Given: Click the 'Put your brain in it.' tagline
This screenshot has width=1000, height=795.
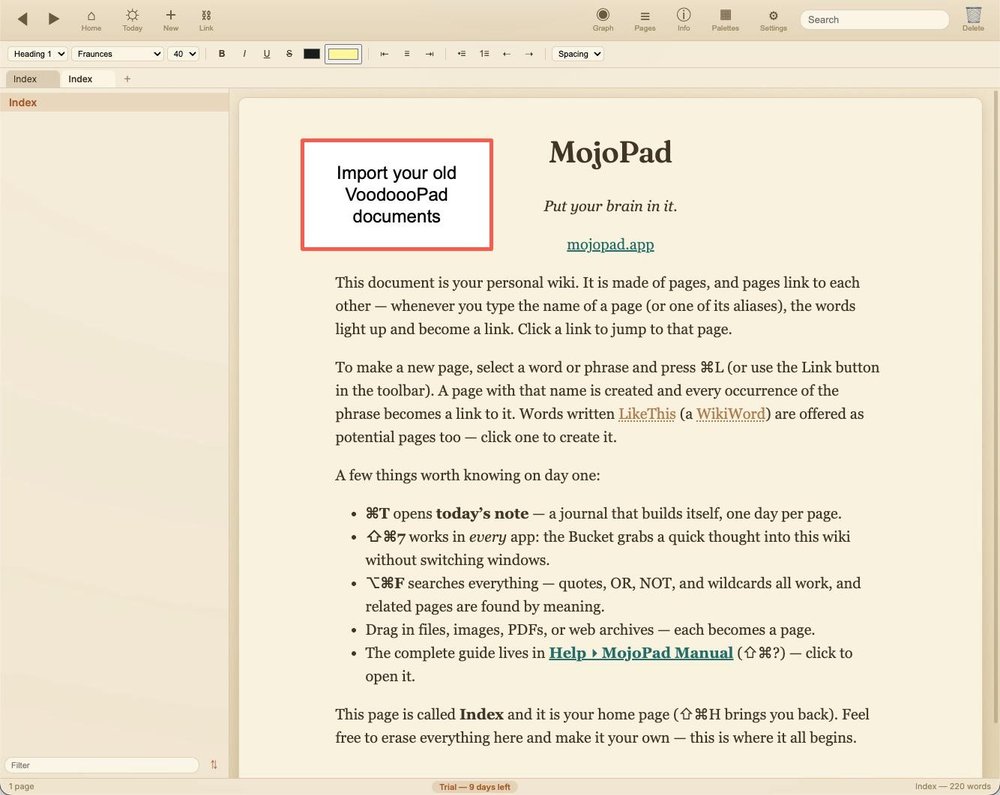Looking at the screenshot, I should 610,206.
